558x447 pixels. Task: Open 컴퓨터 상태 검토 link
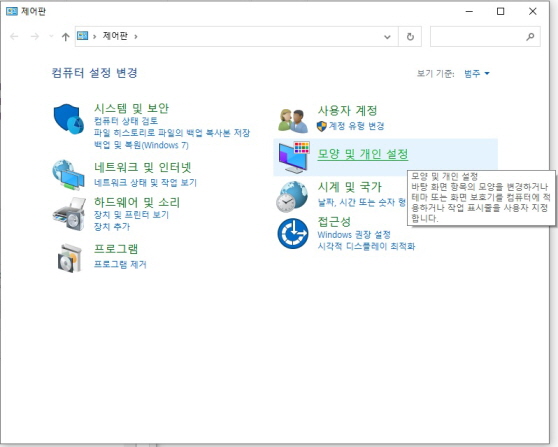pos(126,121)
